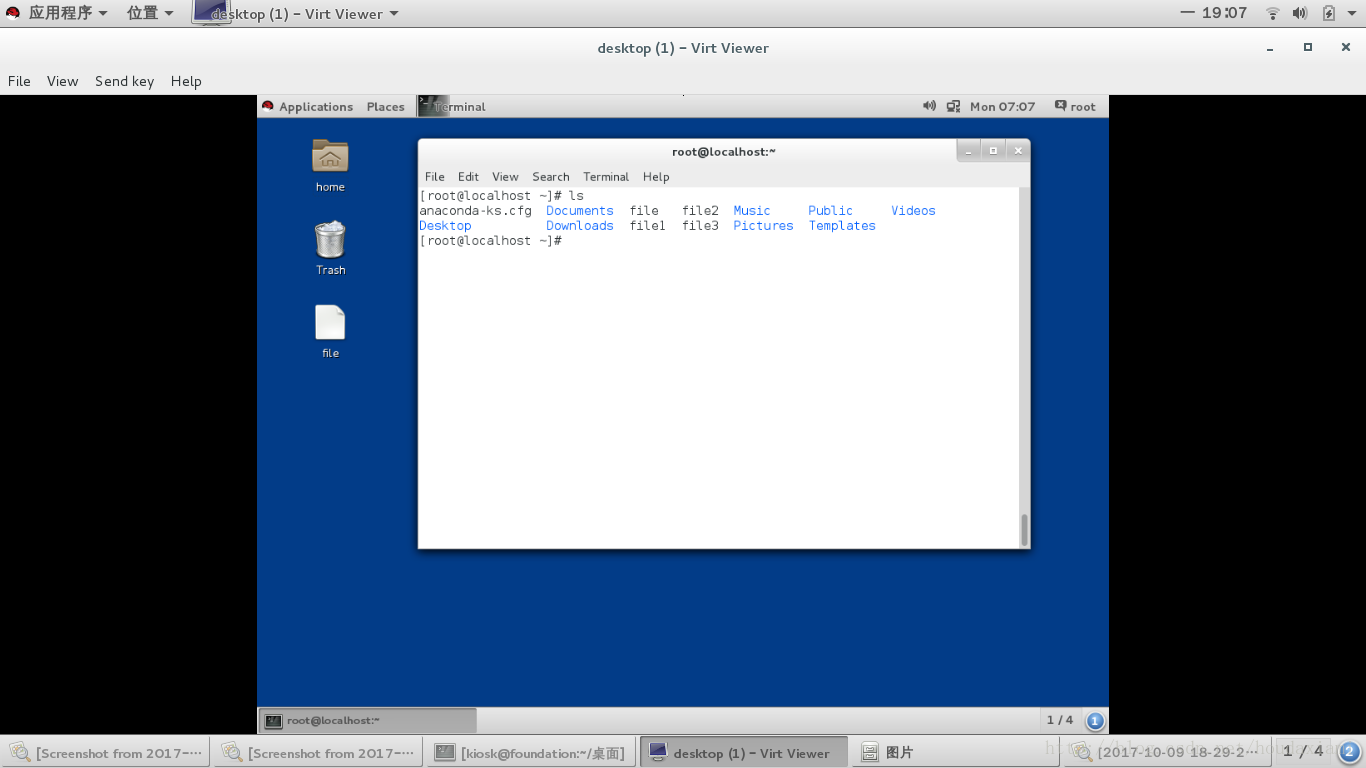Viewport: 1366px width, 768px height.
Task: Open the 应用程序 dropdown menu
Action: tap(67, 13)
